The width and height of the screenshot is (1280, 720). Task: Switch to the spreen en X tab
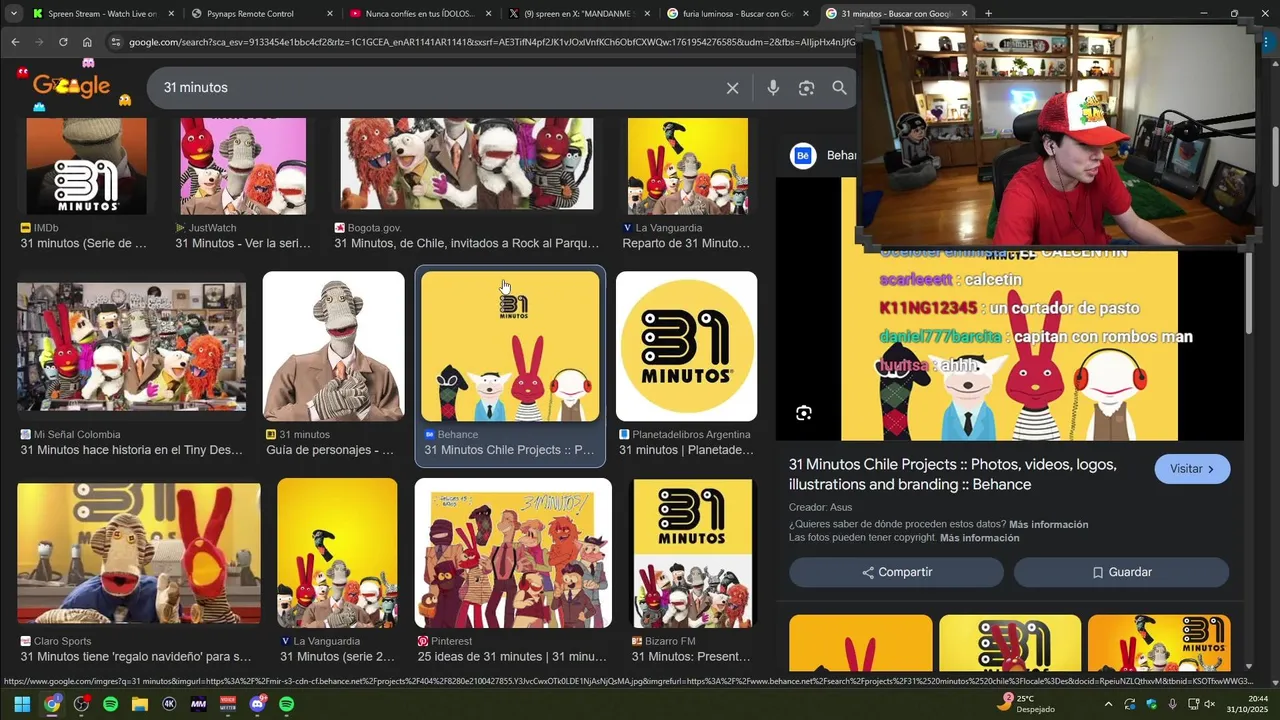578,14
